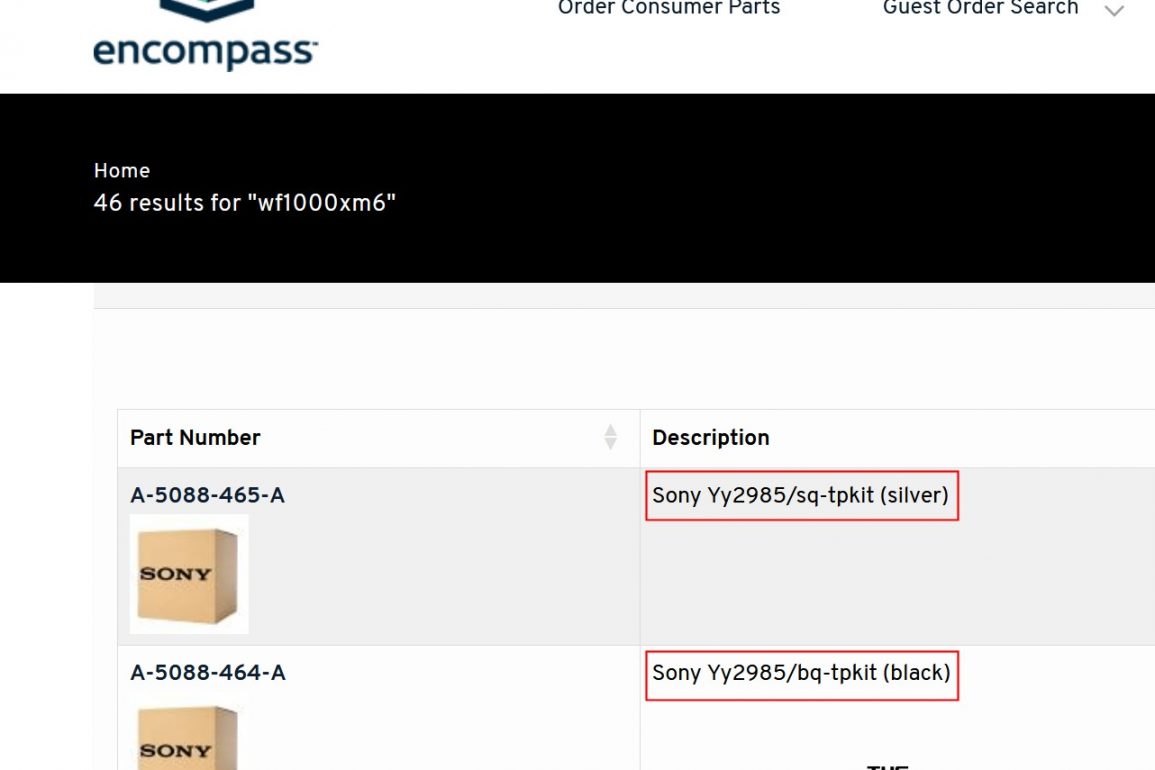Click the partially visible THE text at bottom
The width and height of the screenshot is (1155, 770).
click(886, 765)
